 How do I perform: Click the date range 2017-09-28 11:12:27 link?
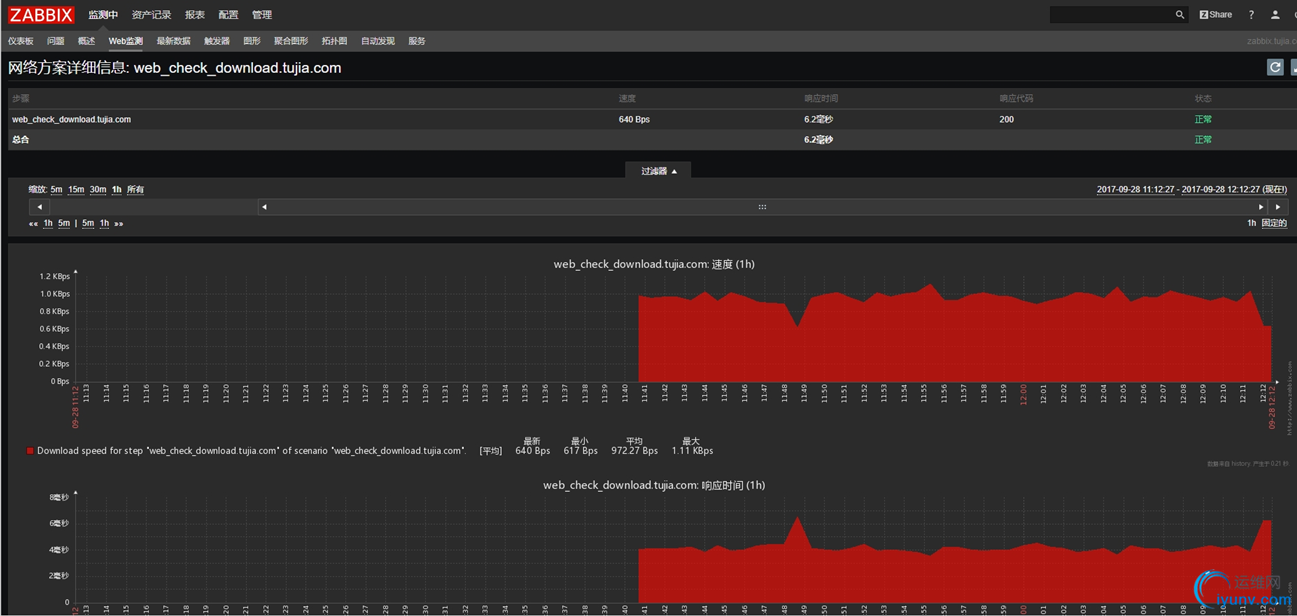[x=1136, y=189]
